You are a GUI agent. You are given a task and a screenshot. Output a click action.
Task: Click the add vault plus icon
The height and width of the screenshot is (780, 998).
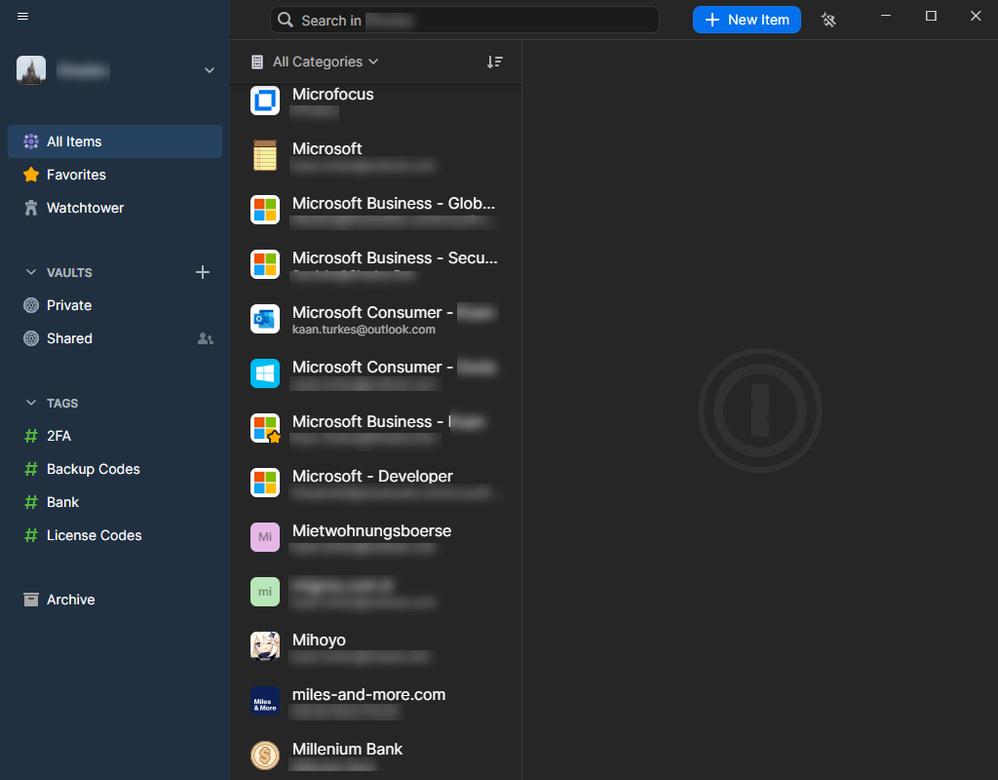point(202,272)
